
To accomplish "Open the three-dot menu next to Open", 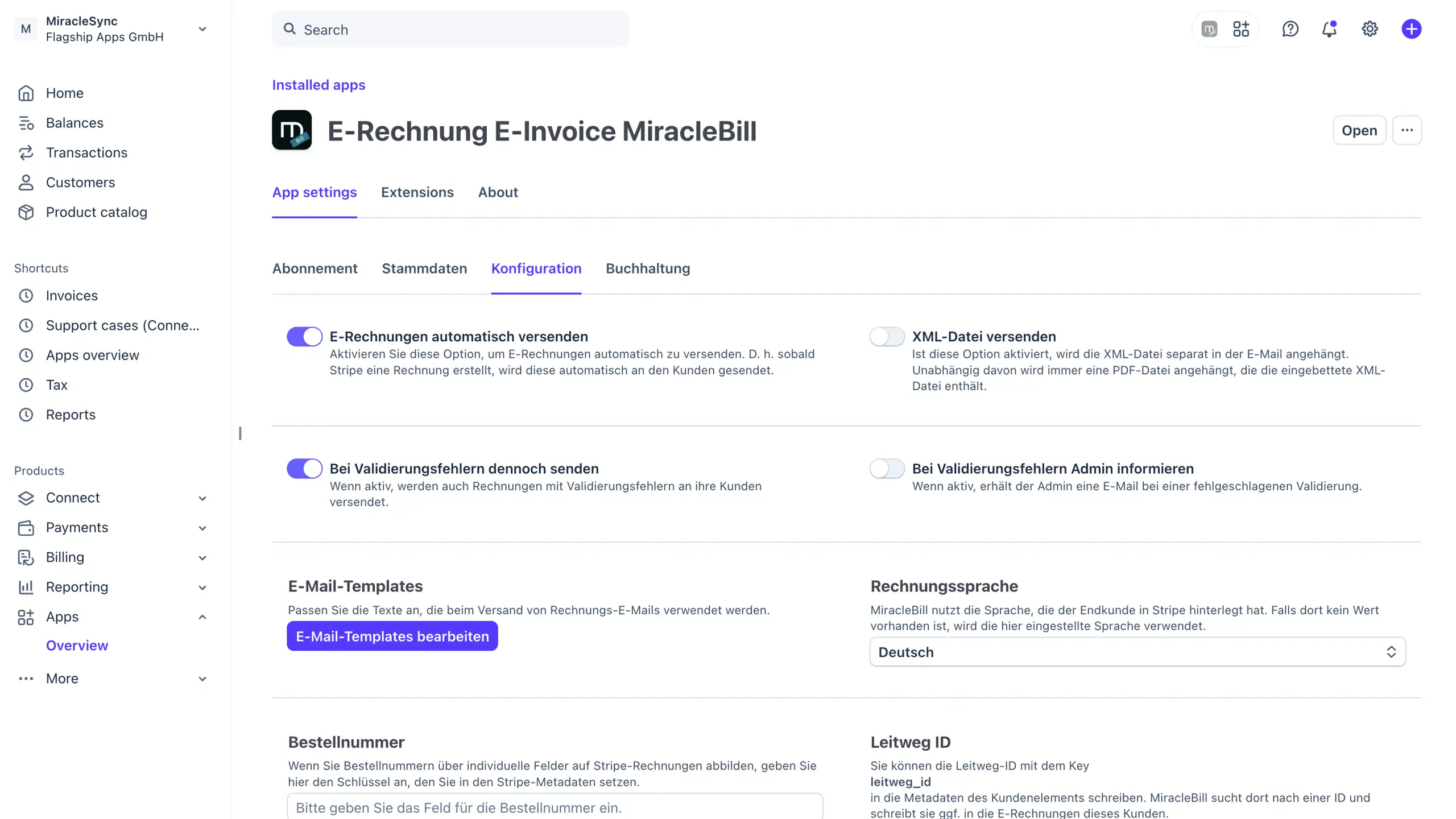I will pyautogui.click(x=1407, y=130).
